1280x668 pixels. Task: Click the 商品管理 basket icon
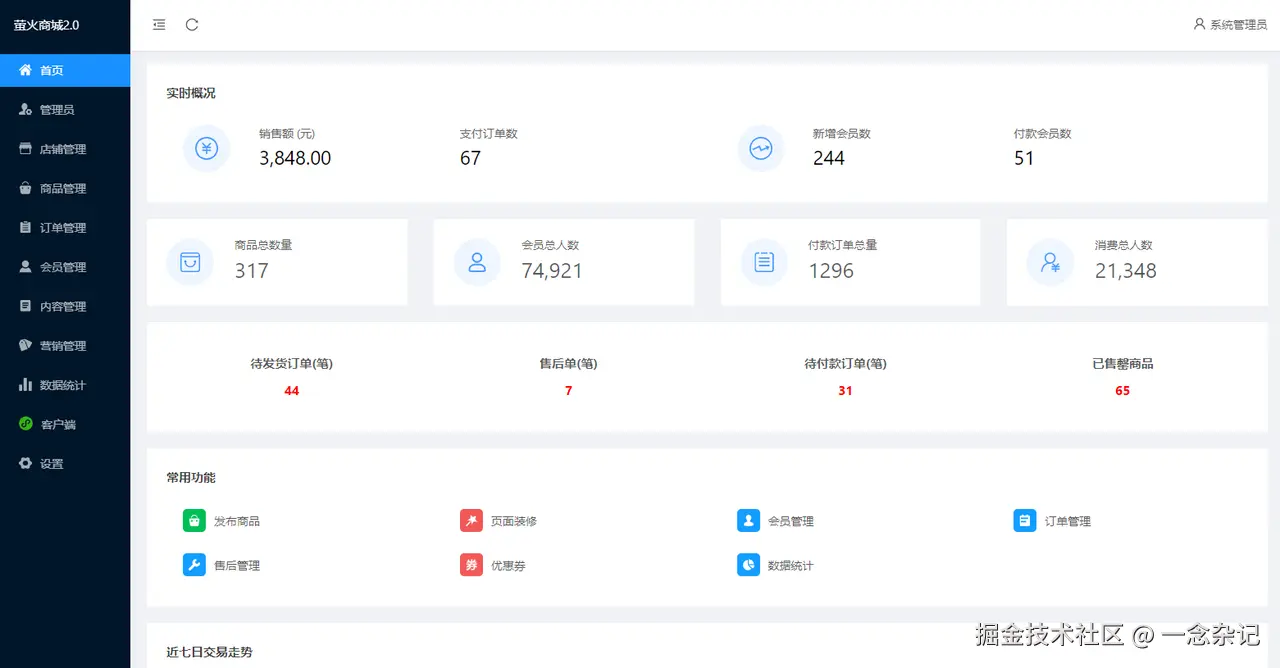point(26,188)
